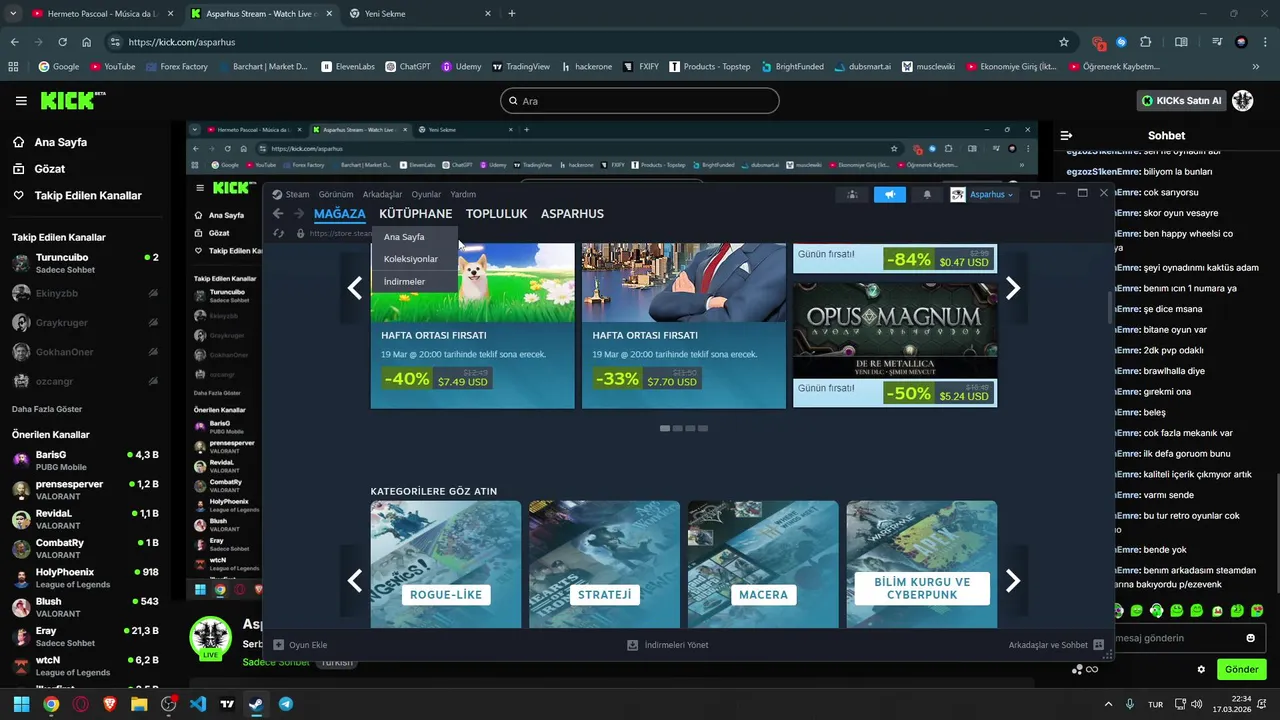Expand the Chrome bookmarks overflow chevron

[x=1256, y=66]
